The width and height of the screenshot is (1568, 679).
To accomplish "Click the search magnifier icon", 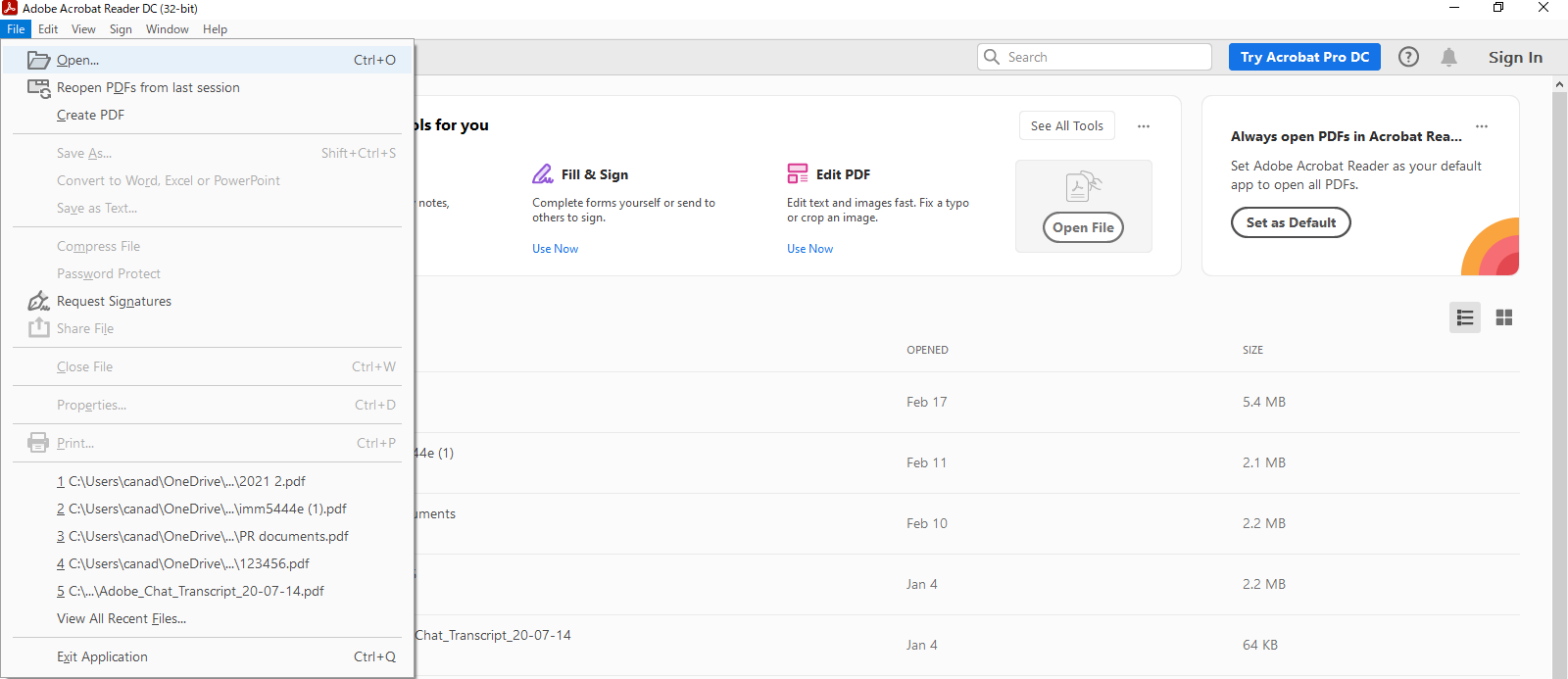I will pos(992,57).
